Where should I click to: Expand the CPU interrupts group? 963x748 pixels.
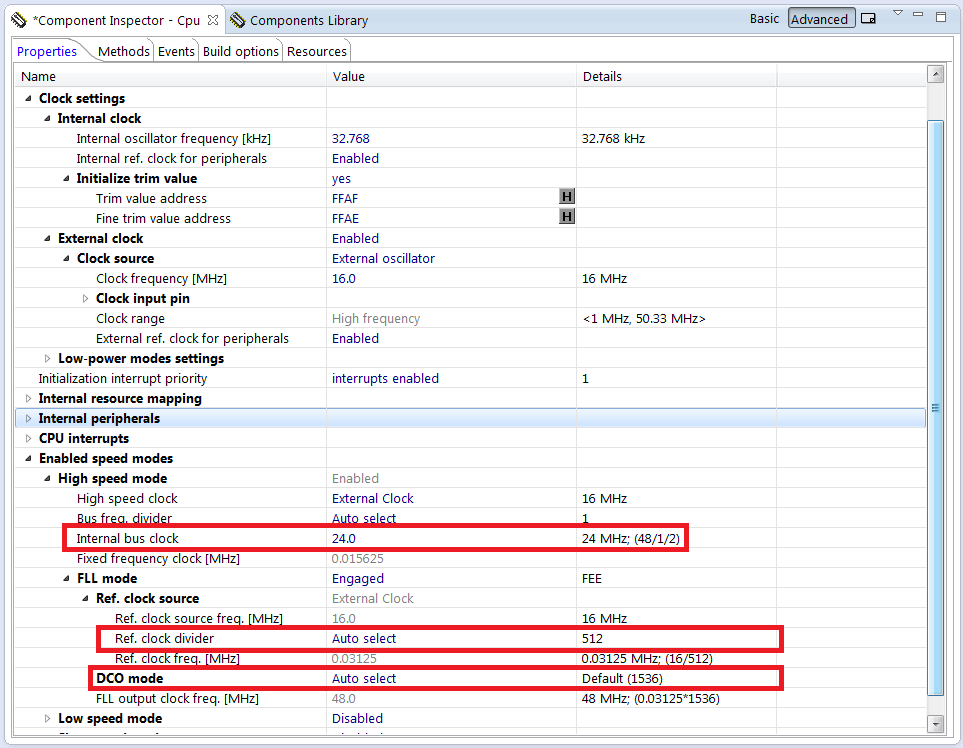coord(28,438)
